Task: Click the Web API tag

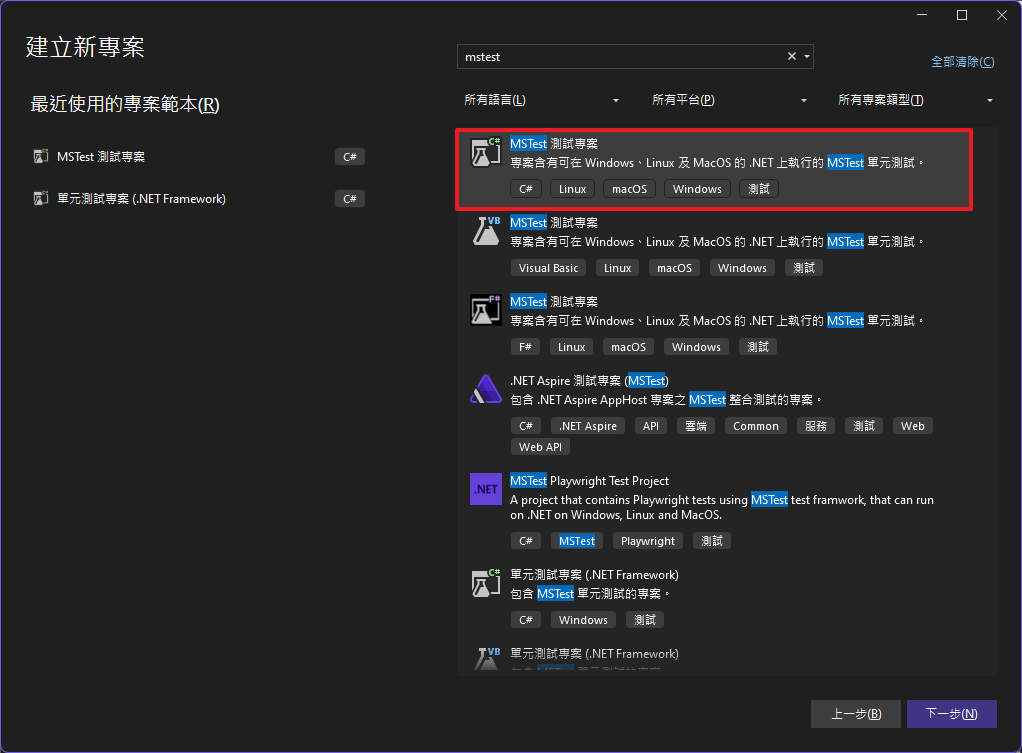Action: pos(540,447)
